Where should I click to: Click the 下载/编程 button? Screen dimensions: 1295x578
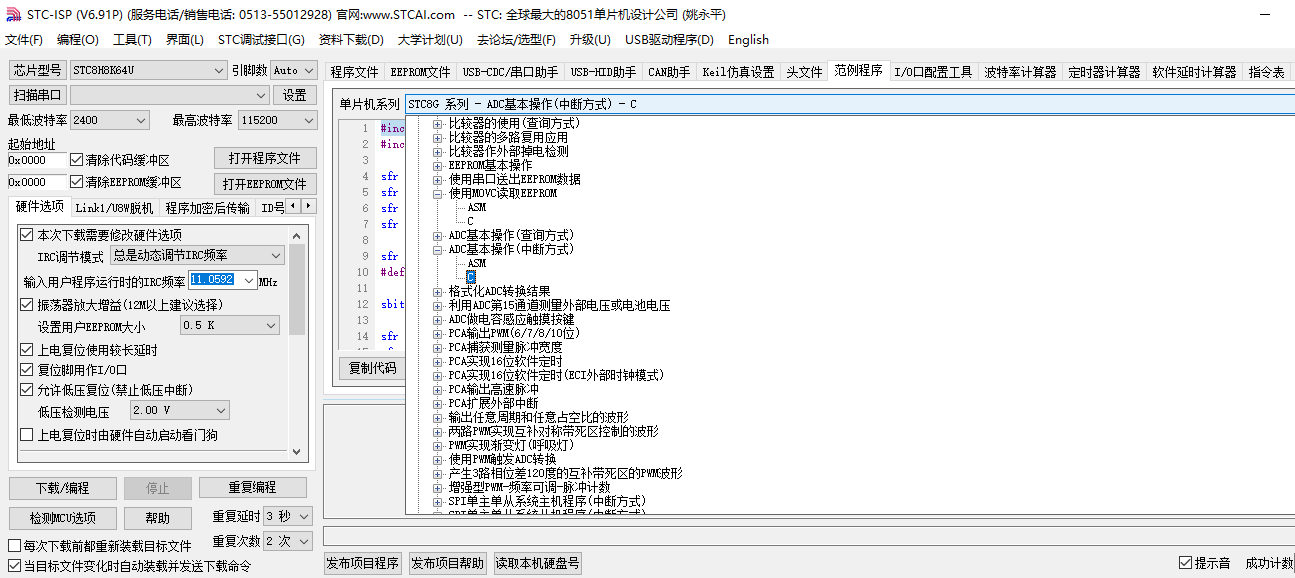point(62,488)
